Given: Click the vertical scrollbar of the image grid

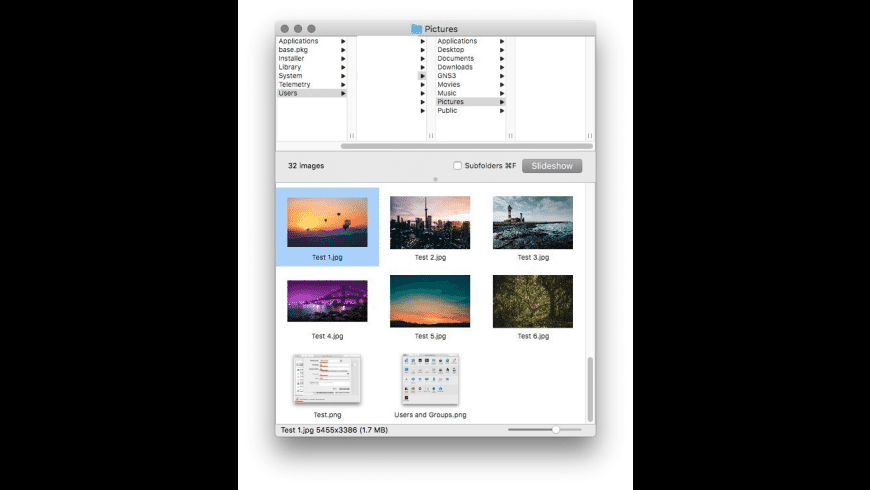Looking at the screenshot, I should click(x=590, y=390).
